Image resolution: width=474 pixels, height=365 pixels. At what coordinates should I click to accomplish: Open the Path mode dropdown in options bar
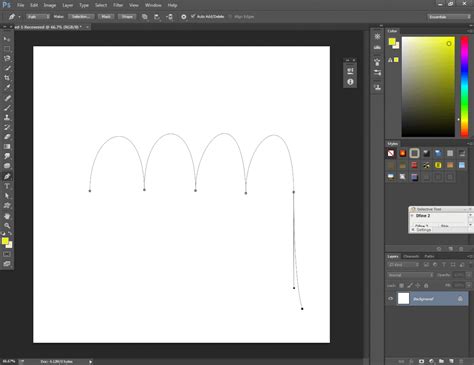coord(38,16)
